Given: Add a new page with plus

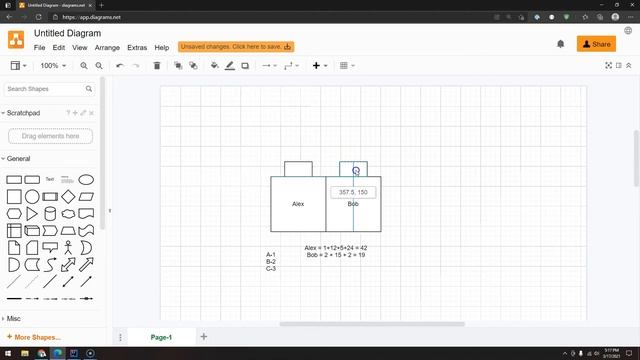Looking at the screenshot, I should pyautogui.click(x=204, y=337).
